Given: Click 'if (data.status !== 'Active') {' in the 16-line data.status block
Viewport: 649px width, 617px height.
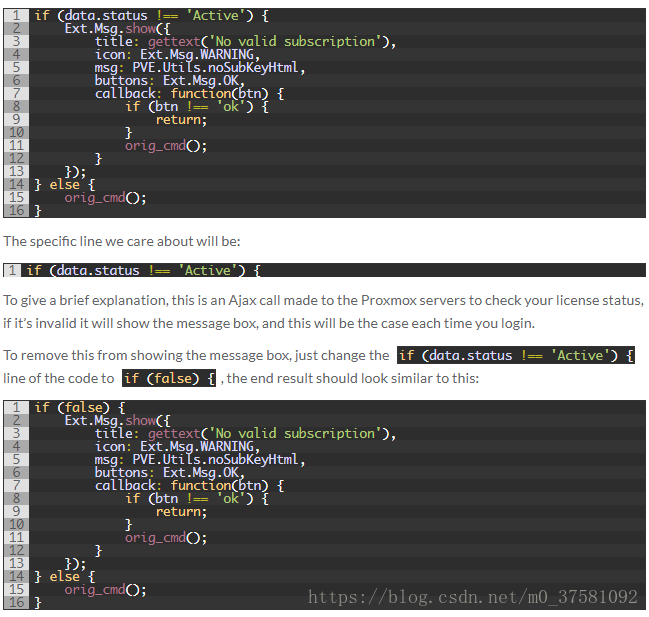Looking at the screenshot, I should [x=151, y=16].
